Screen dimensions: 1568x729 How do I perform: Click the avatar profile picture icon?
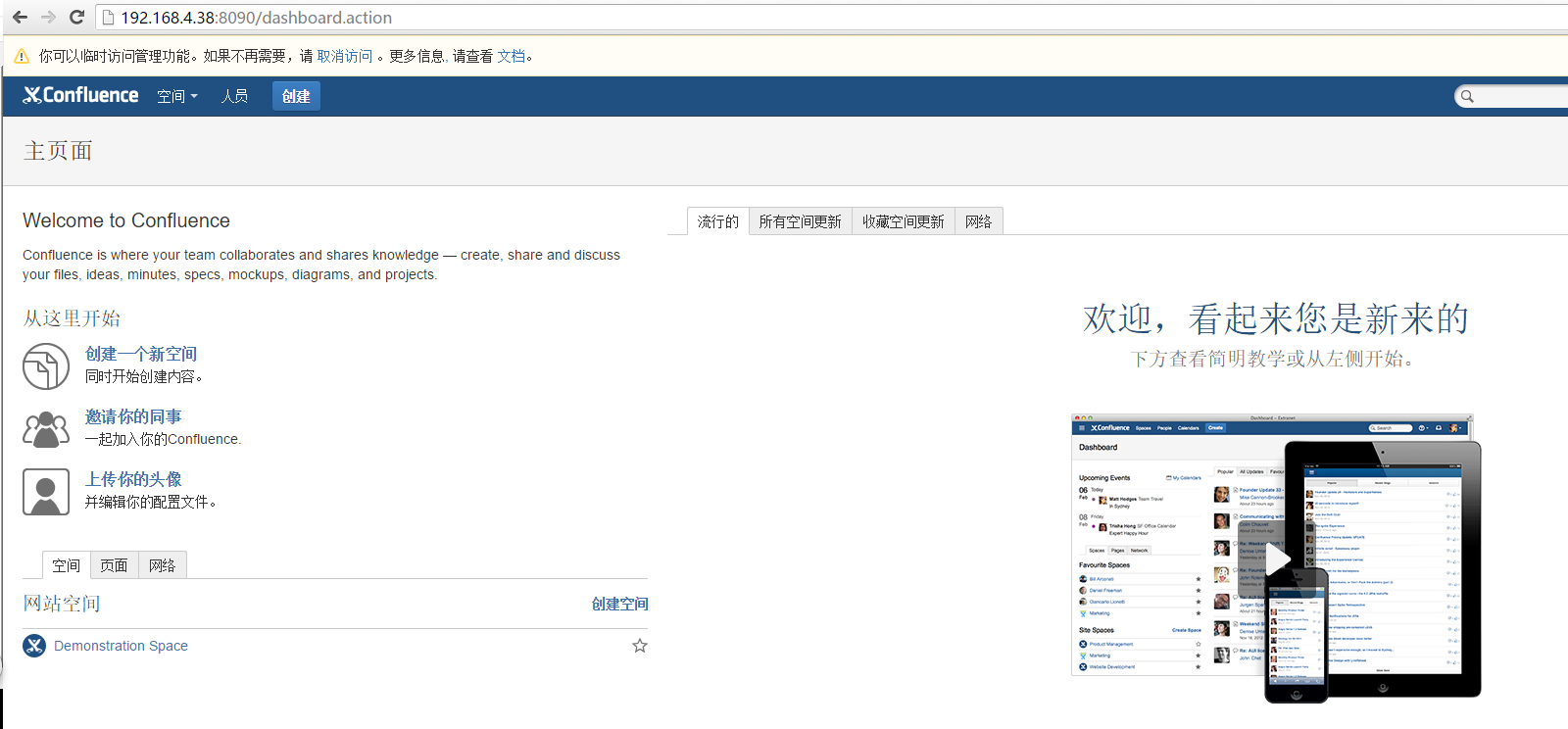pyautogui.click(x=46, y=492)
